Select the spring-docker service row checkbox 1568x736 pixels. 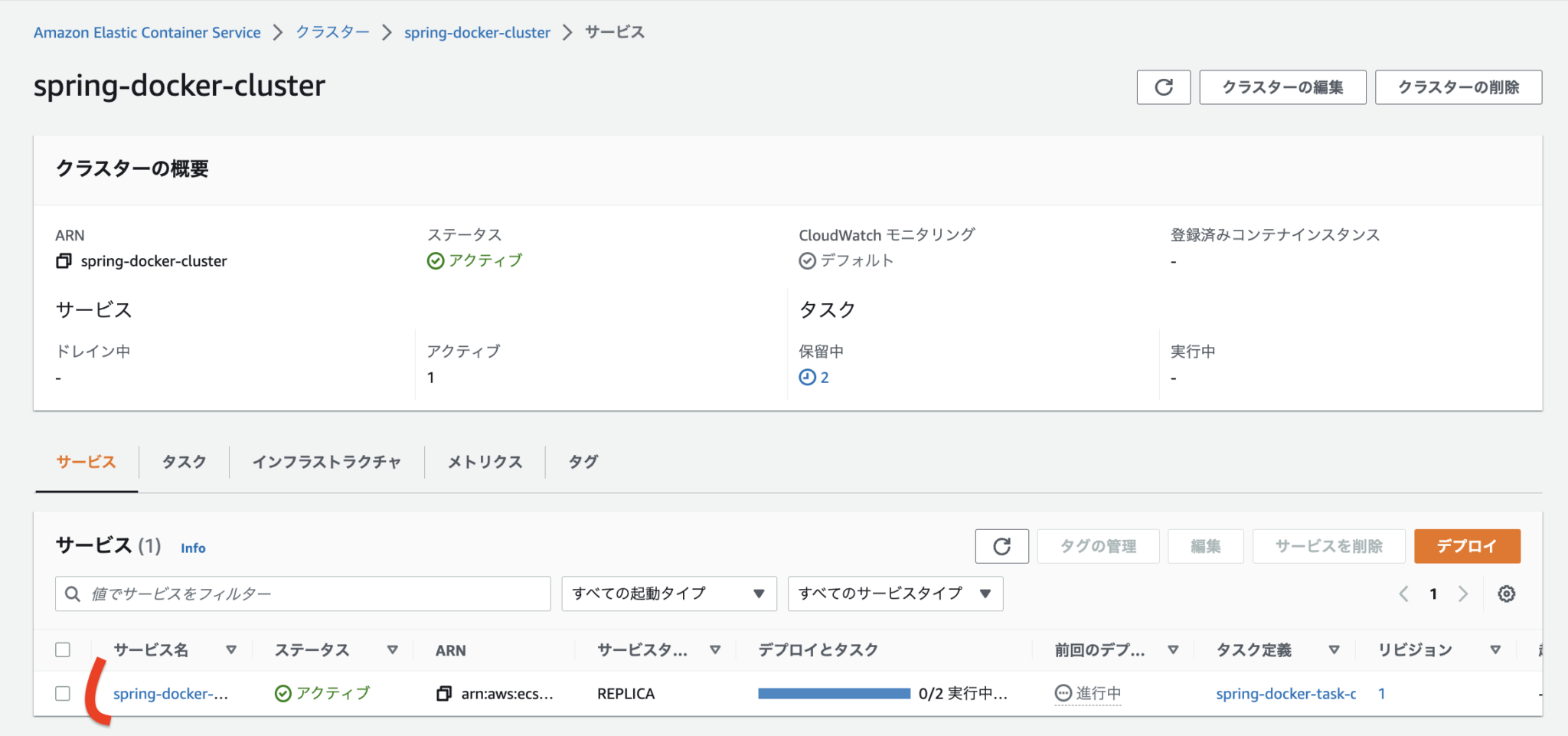click(64, 693)
